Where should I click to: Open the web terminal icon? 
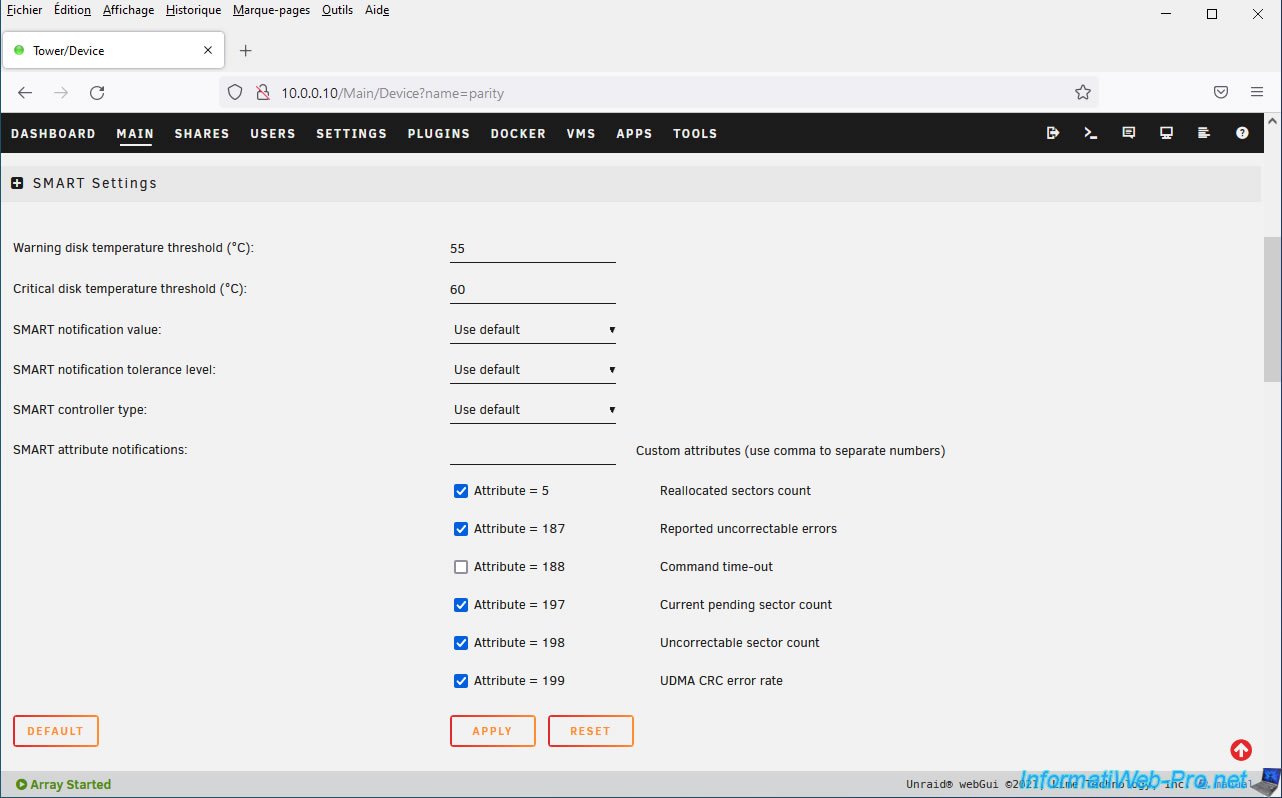coord(1091,133)
